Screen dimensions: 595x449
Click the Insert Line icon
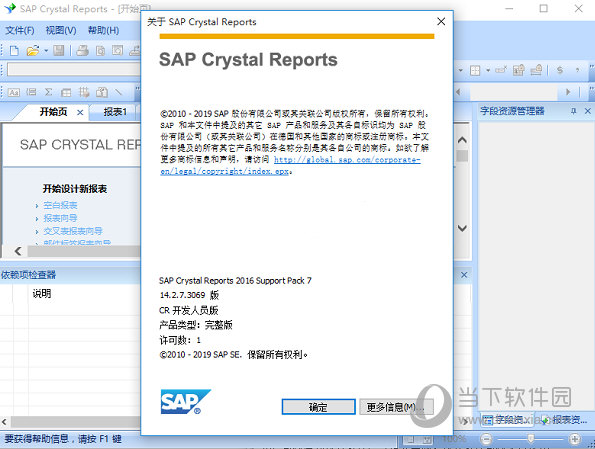pyautogui.click(x=119, y=92)
